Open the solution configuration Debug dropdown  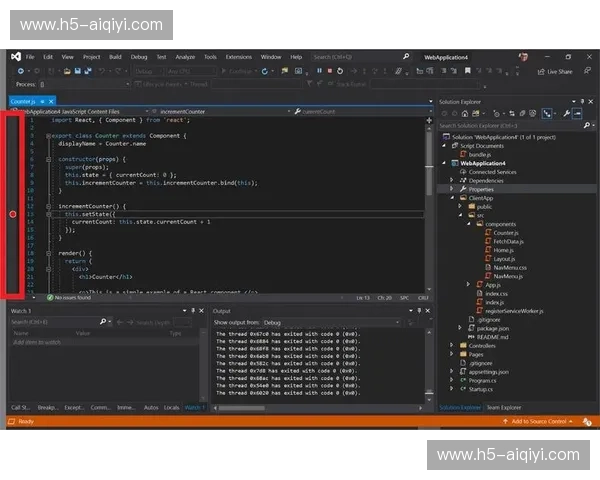(x=149, y=71)
